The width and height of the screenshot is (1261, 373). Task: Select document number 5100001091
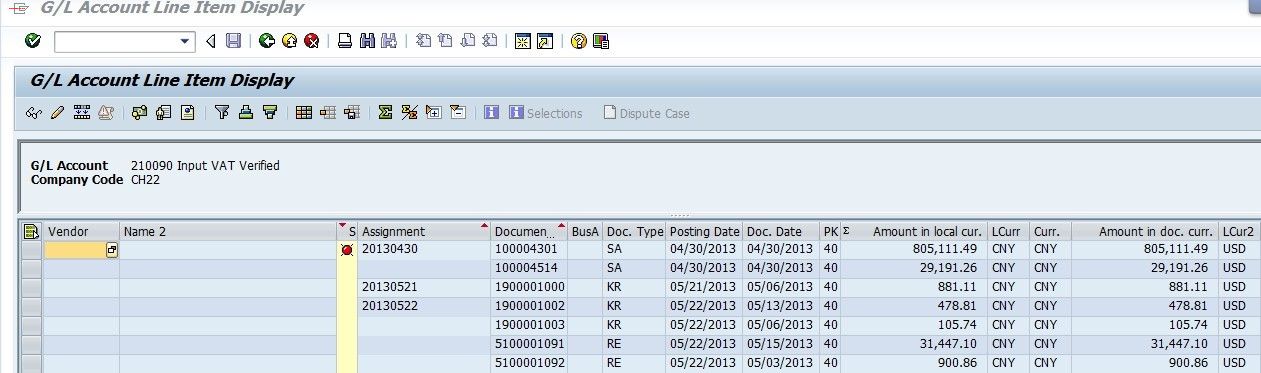click(529, 344)
